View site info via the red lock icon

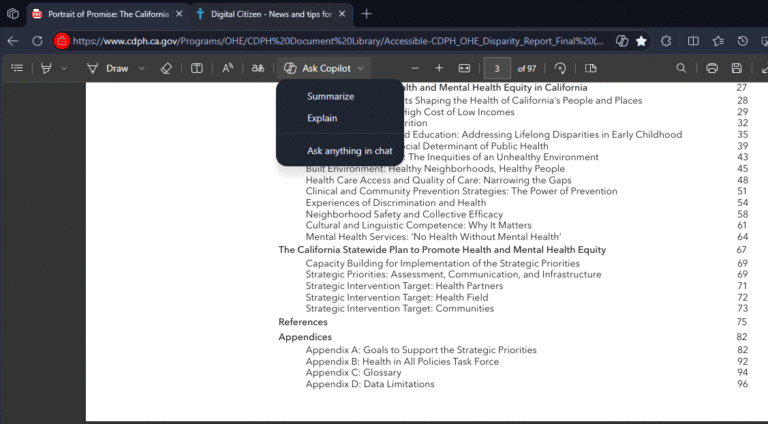click(x=62, y=41)
